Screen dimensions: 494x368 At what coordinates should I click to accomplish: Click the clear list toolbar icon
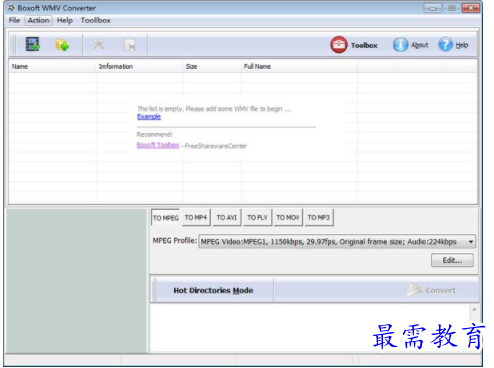pos(129,45)
